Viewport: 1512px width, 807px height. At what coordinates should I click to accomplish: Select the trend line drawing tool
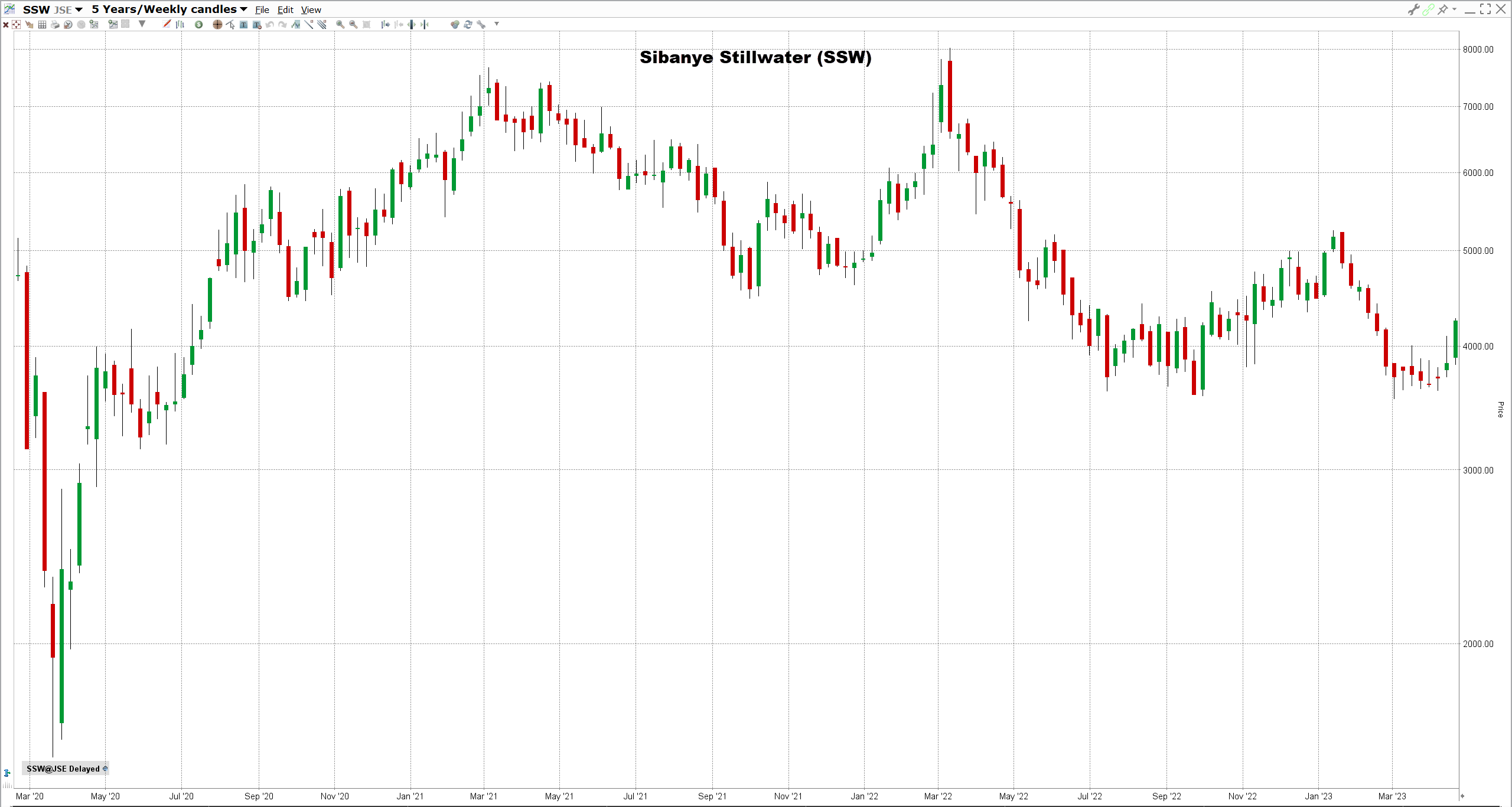coord(309,24)
